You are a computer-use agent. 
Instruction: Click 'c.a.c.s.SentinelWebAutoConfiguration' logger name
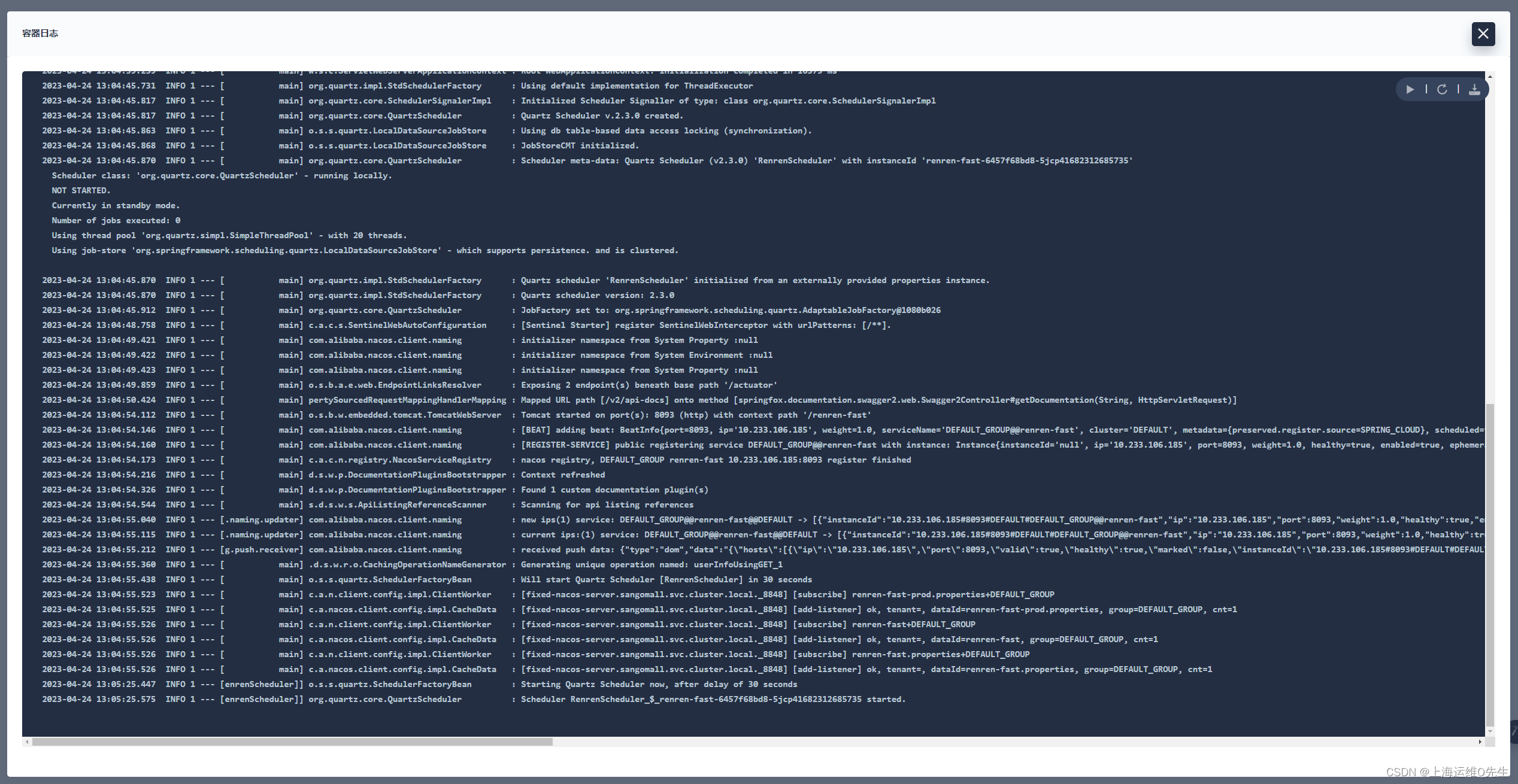[x=398, y=325]
